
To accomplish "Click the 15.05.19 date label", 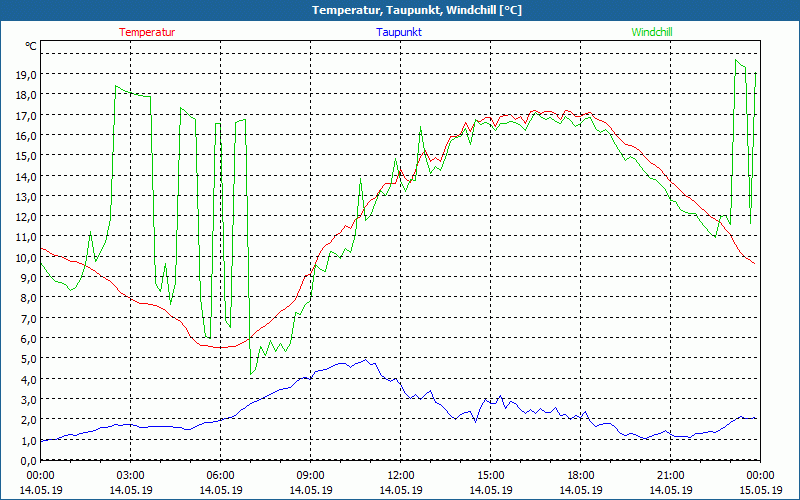I will point(760,490).
